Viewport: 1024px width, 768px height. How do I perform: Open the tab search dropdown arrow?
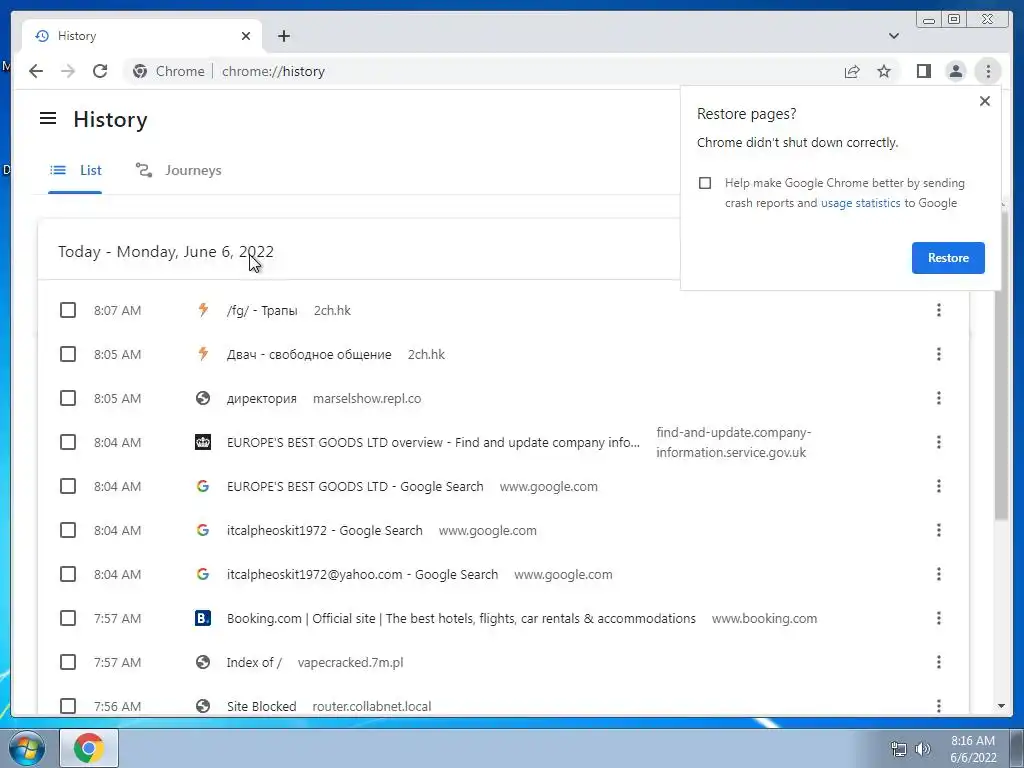[893, 36]
